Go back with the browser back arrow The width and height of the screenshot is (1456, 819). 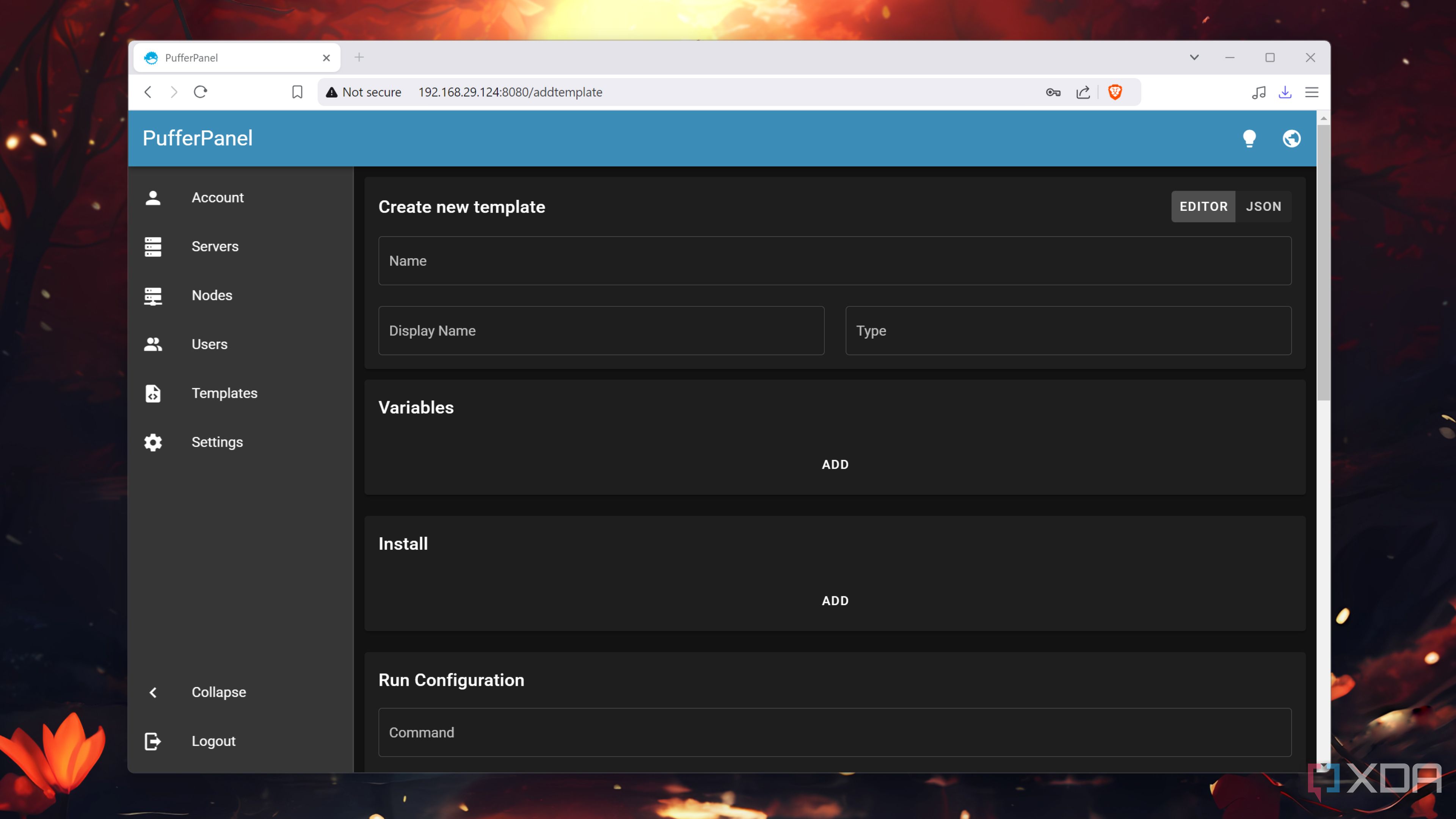click(148, 92)
